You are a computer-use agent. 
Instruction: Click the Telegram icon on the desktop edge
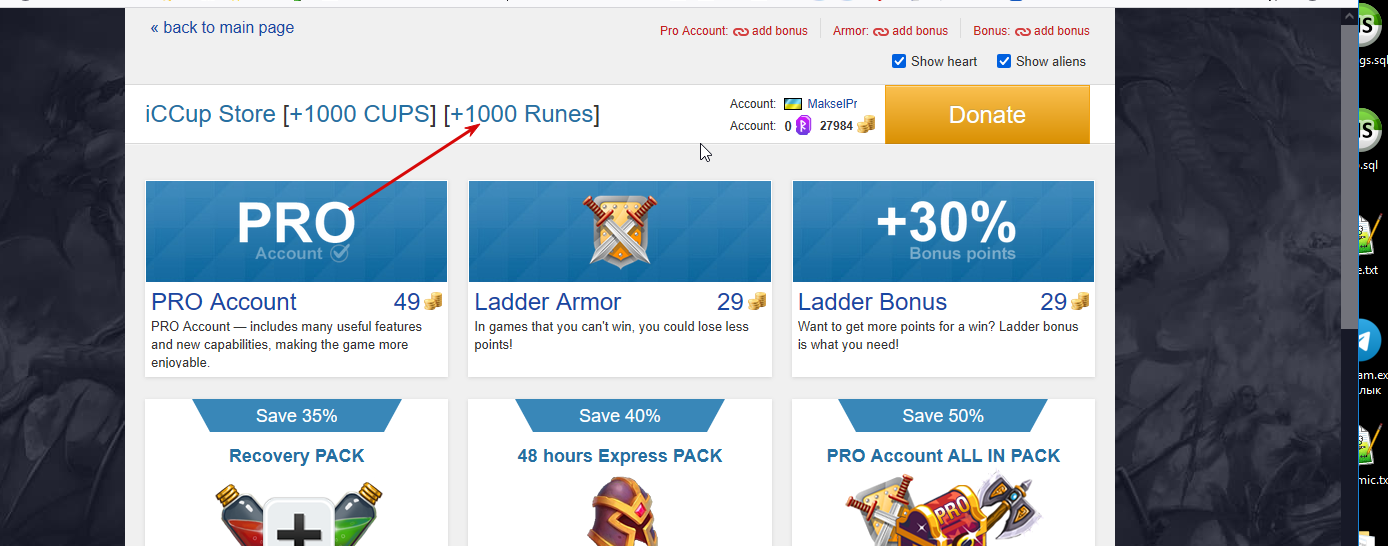click(x=1366, y=340)
